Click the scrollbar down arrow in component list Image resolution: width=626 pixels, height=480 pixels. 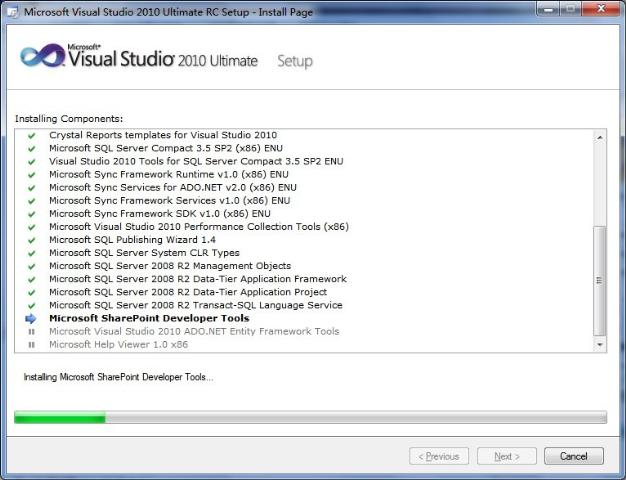600,344
